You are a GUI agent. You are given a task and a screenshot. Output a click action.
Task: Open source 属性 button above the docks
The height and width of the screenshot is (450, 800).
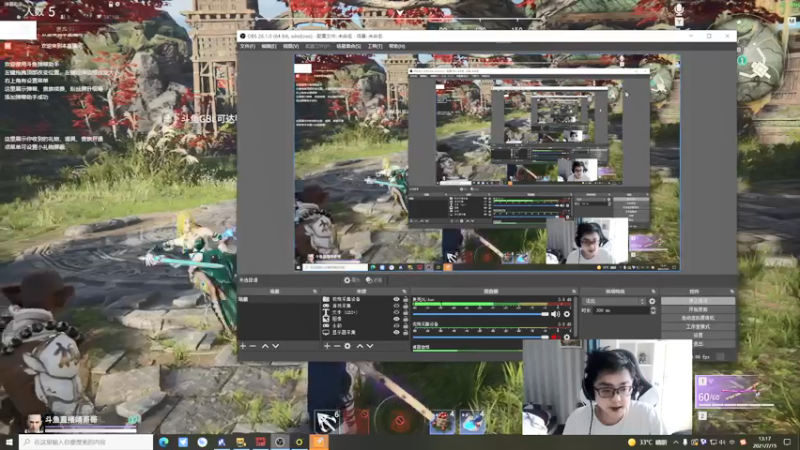(352, 280)
